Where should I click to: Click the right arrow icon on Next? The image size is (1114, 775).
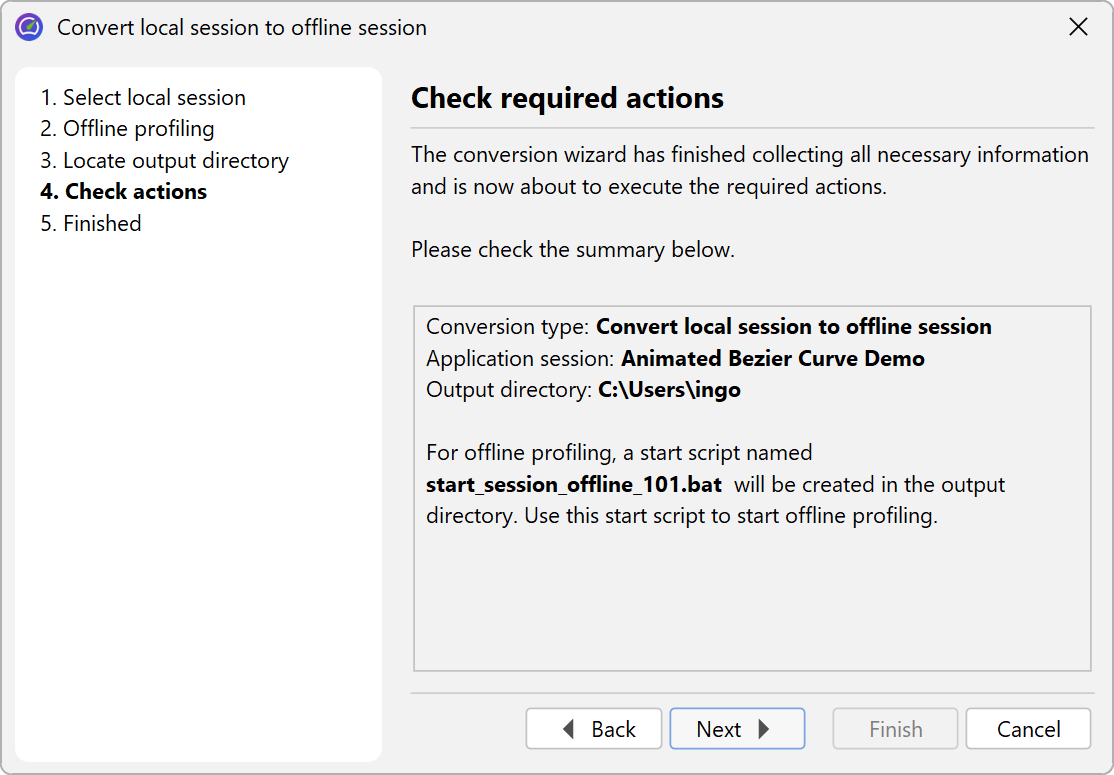tap(765, 729)
